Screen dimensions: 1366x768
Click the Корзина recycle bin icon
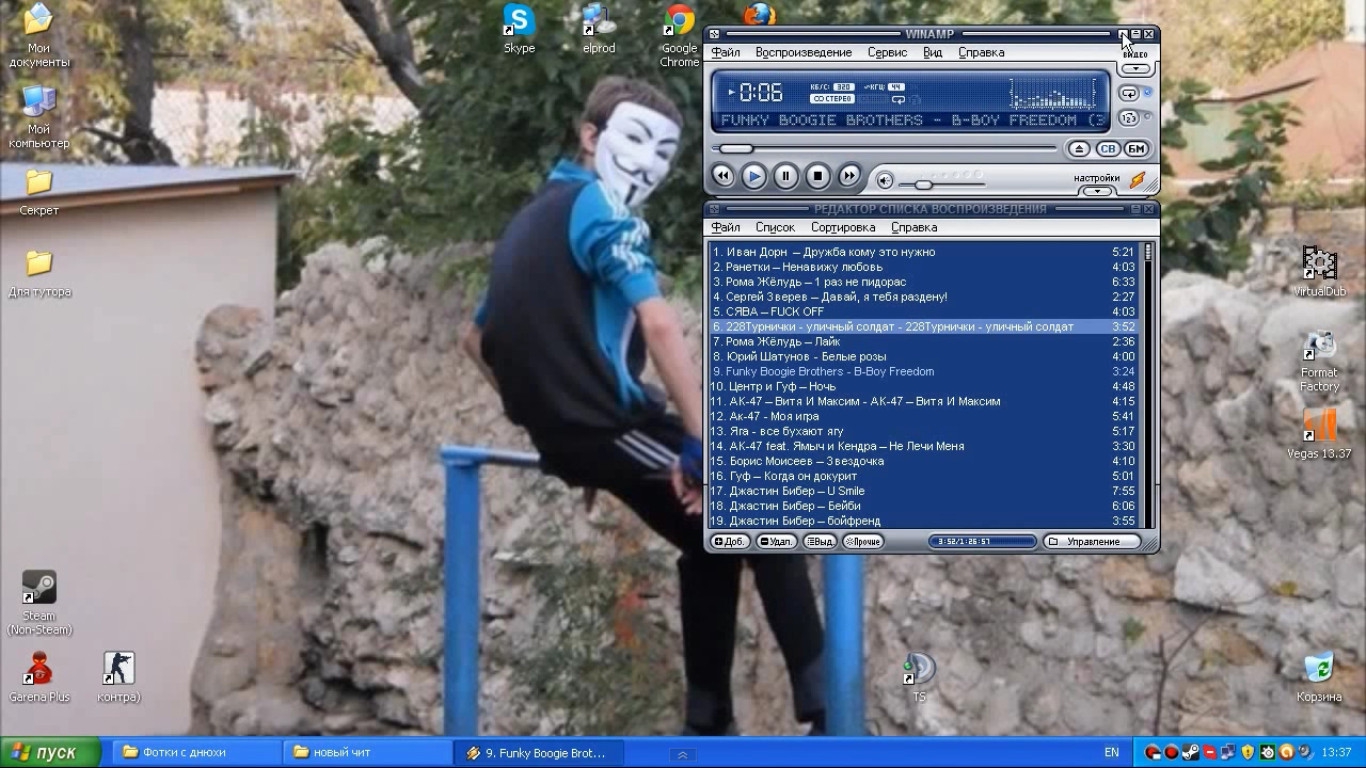1319,676
